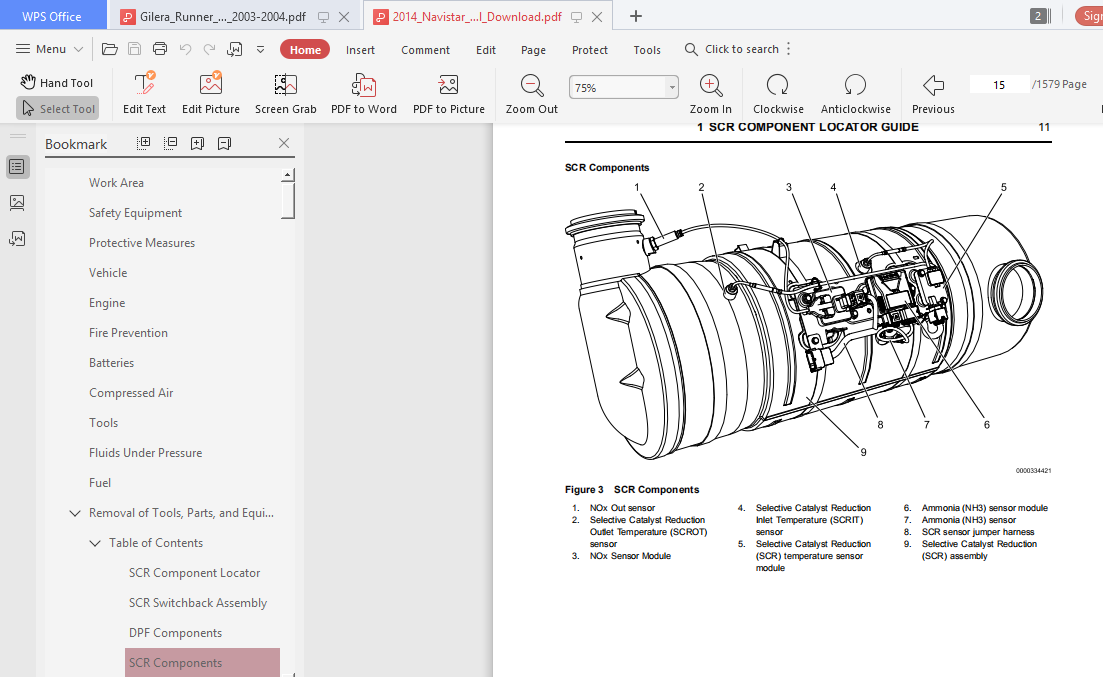Screen dimensions: 1103x677
Task: Rotate the page Clockwise
Action: tap(778, 93)
